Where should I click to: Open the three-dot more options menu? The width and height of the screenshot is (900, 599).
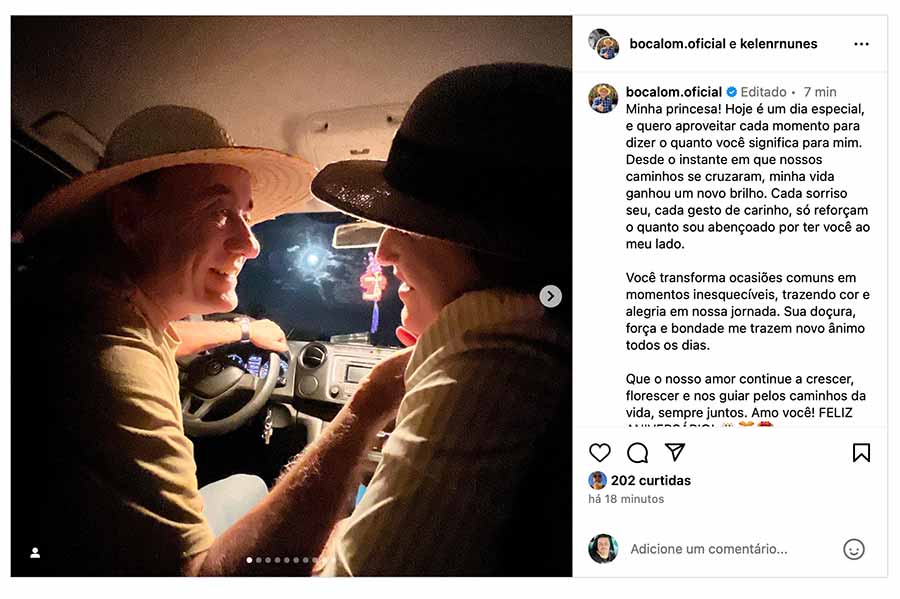coord(861,44)
